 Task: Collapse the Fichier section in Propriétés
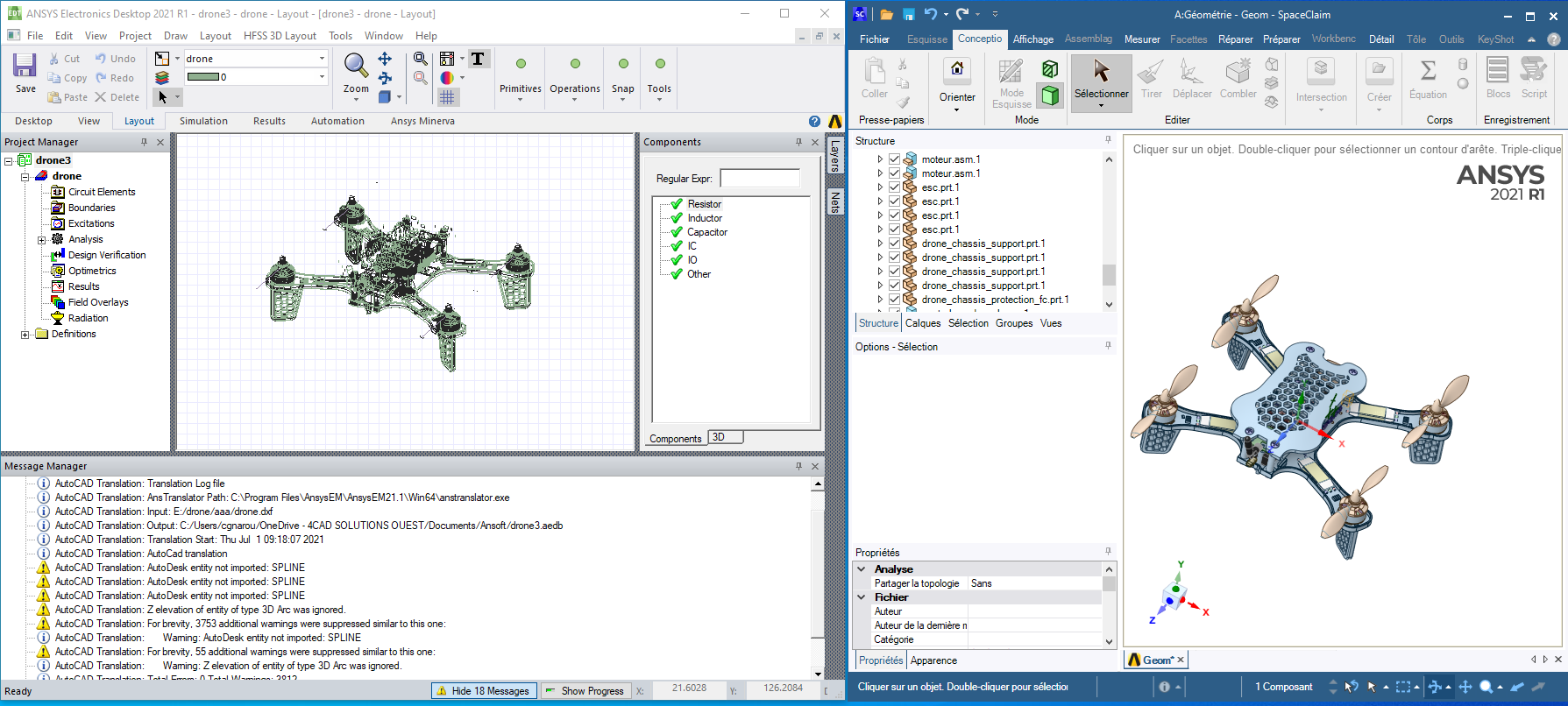pyautogui.click(x=862, y=597)
